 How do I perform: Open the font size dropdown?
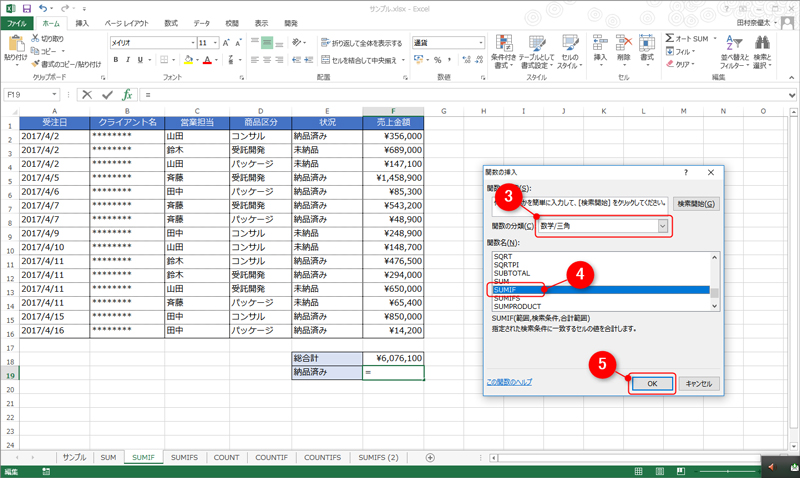click(215, 43)
